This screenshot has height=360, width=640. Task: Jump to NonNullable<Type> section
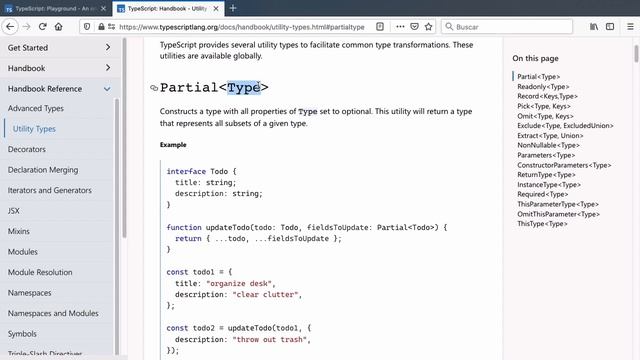[548, 145]
